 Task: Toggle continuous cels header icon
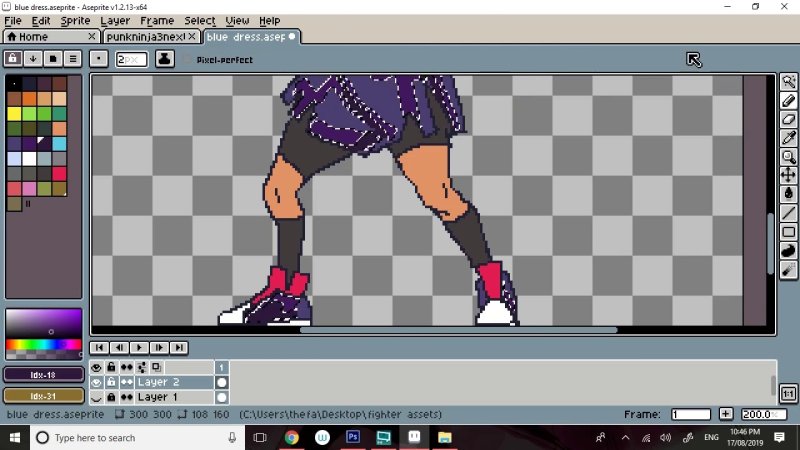tap(127, 367)
